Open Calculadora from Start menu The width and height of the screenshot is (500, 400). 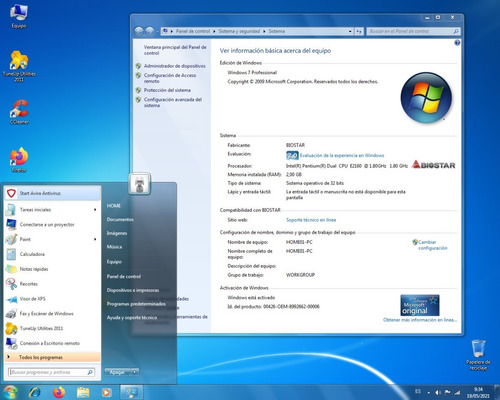pos(52,254)
